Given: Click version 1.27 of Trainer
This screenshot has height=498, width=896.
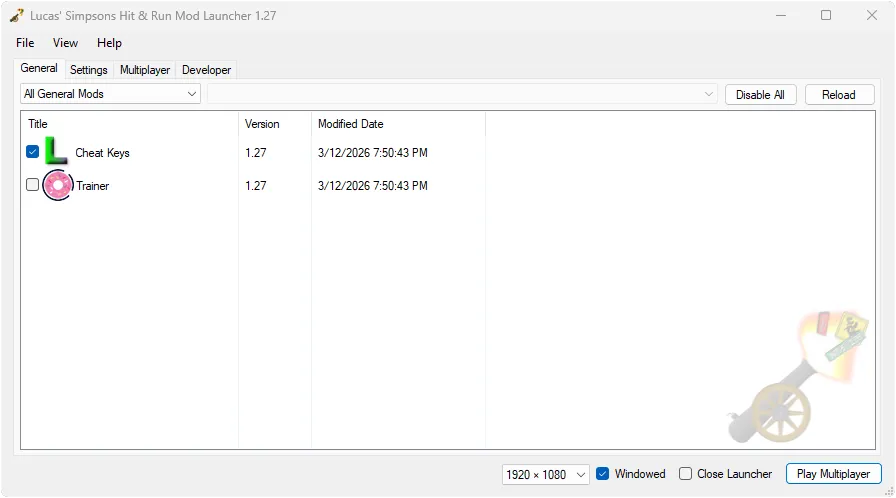Looking at the screenshot, I should pyautogui.click(x=255, y=186).
